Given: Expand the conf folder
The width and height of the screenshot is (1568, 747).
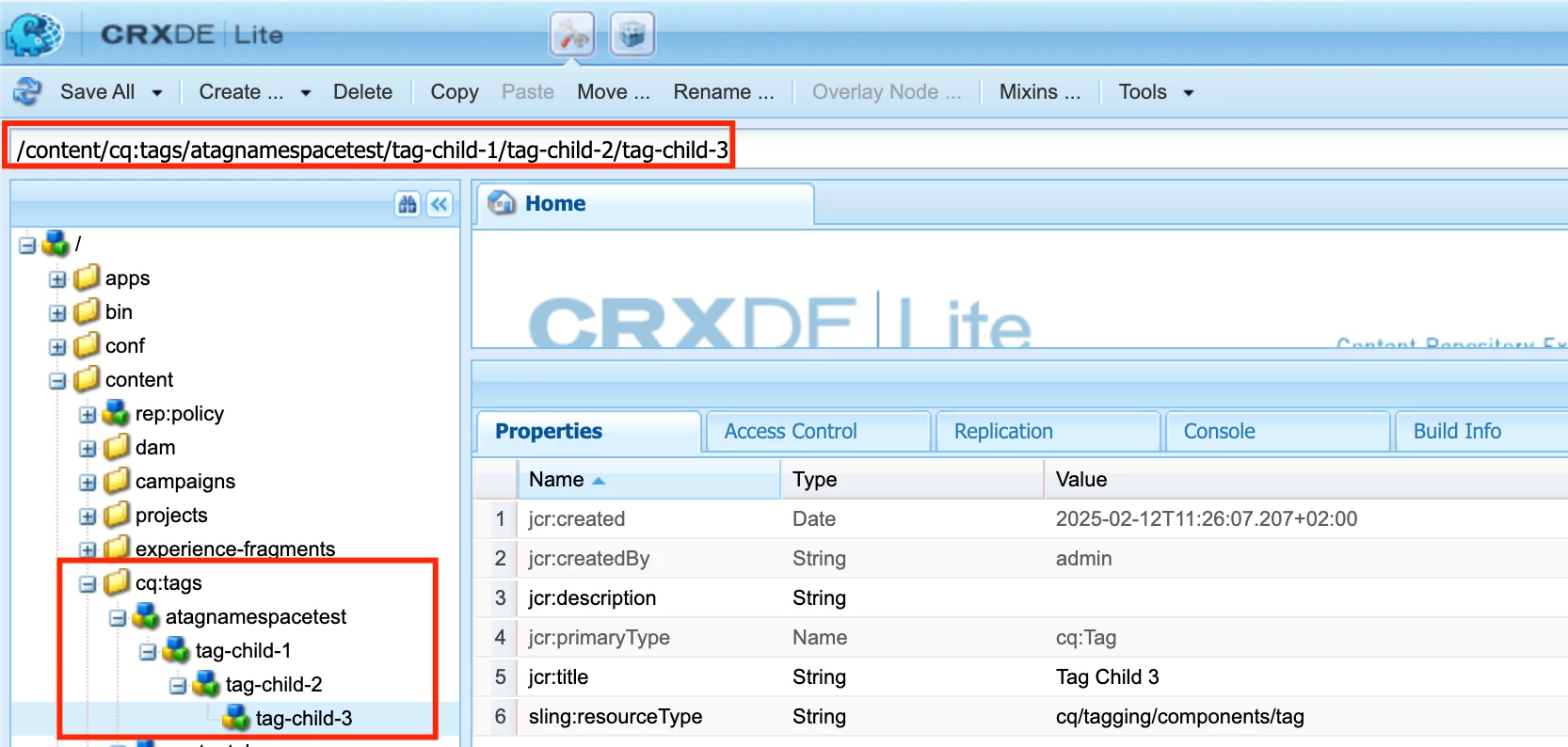Looking at the screenshot, I should click(x=57, y=347).
